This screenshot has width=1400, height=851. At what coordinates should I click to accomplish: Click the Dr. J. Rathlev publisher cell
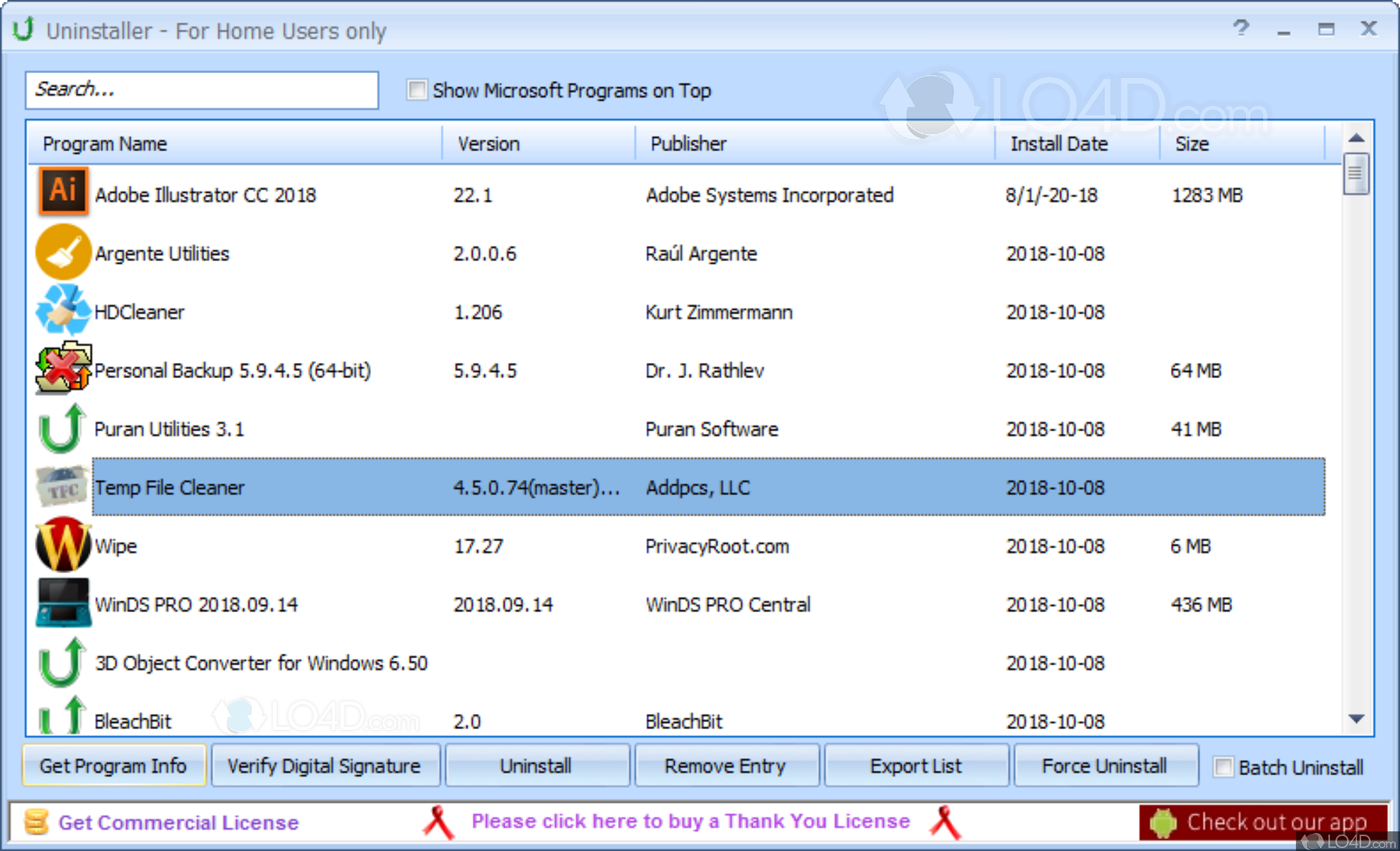point(705,370)
